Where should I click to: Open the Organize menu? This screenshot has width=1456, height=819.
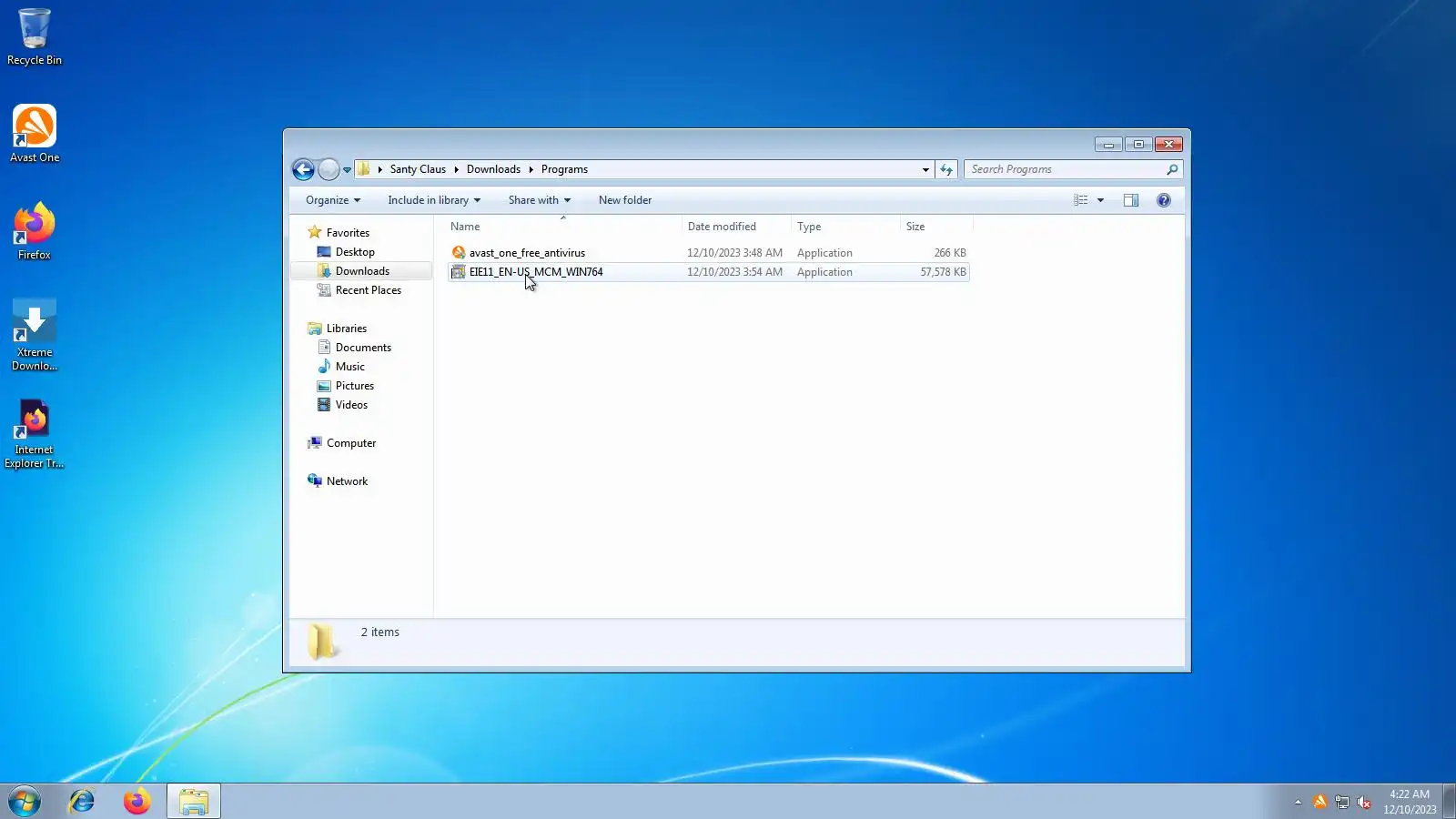click(333, 200)
